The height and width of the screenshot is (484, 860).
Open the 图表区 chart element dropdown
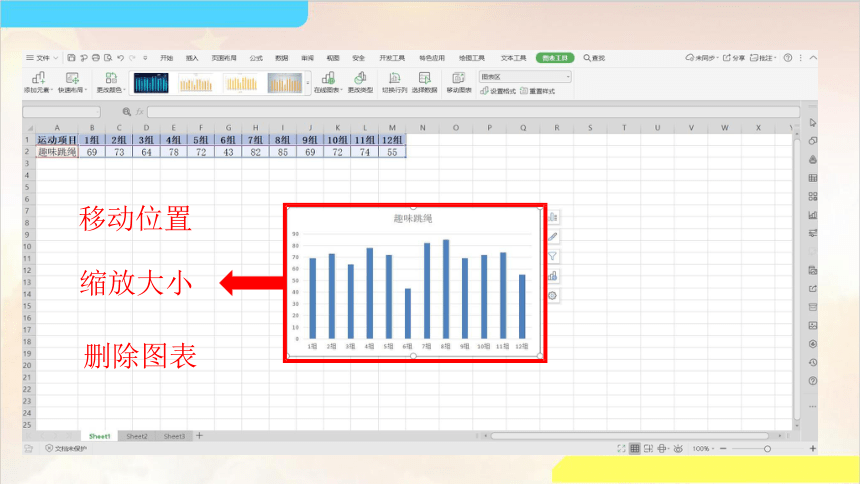(525, 77)
